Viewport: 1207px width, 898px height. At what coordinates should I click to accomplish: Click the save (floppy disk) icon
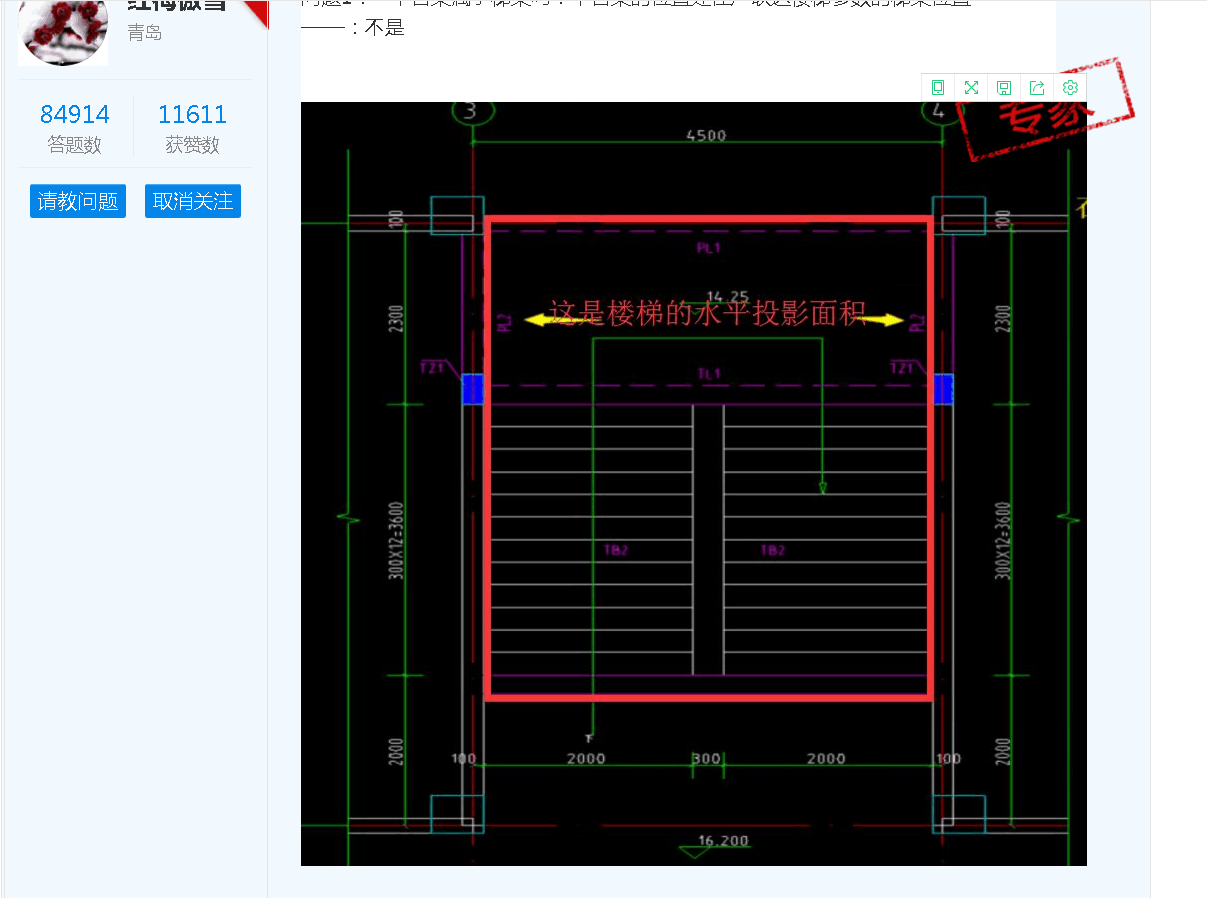(1004, 87)
